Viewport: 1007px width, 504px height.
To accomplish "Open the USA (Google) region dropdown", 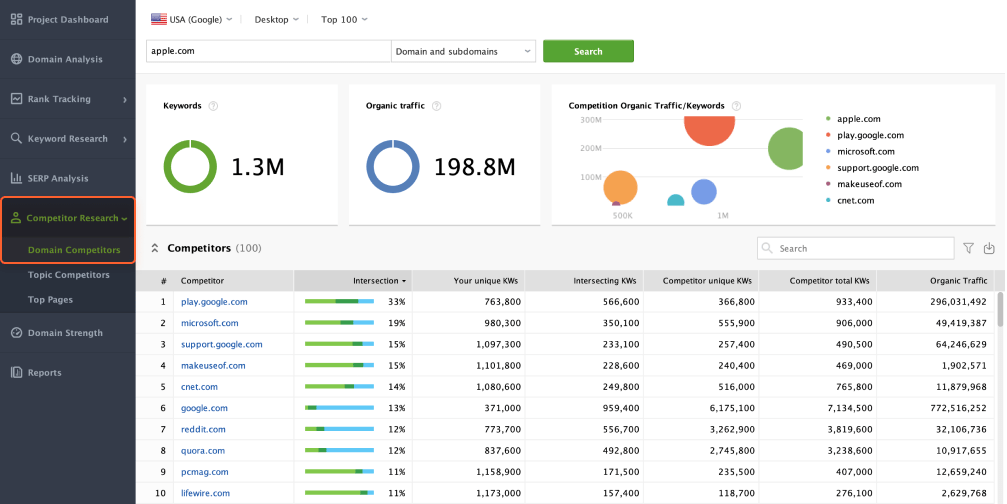I will (192, 19).
